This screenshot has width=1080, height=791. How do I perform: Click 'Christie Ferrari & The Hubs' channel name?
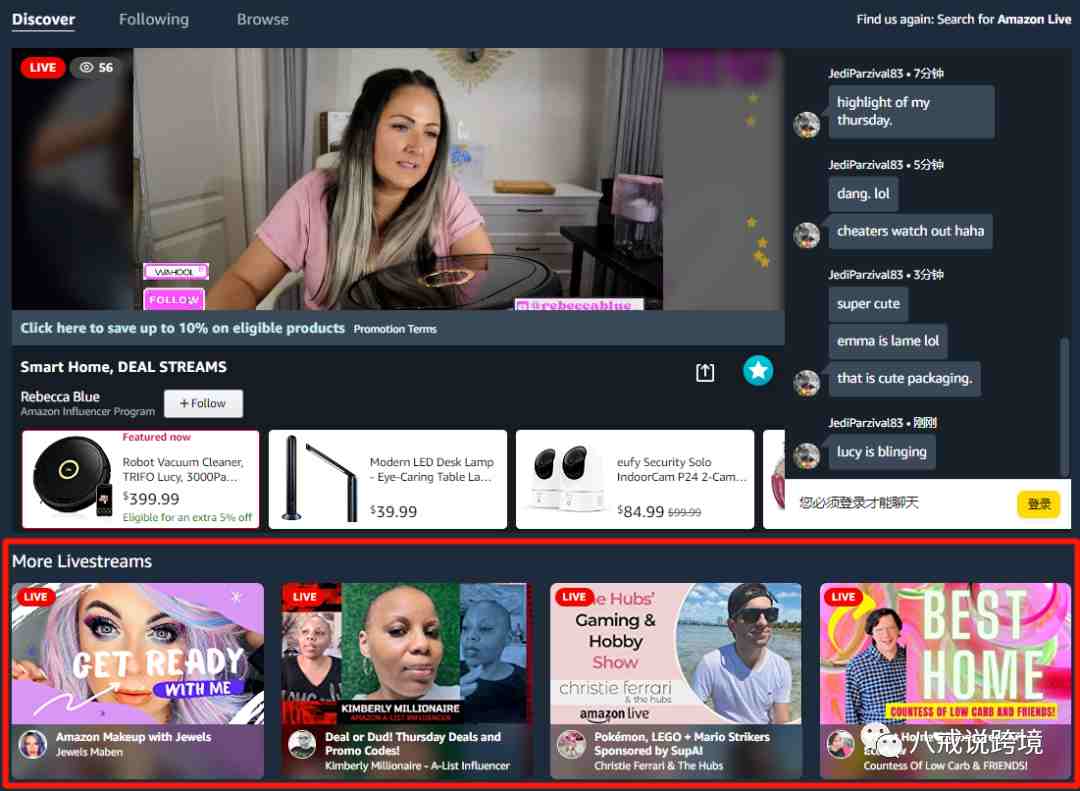658,766
